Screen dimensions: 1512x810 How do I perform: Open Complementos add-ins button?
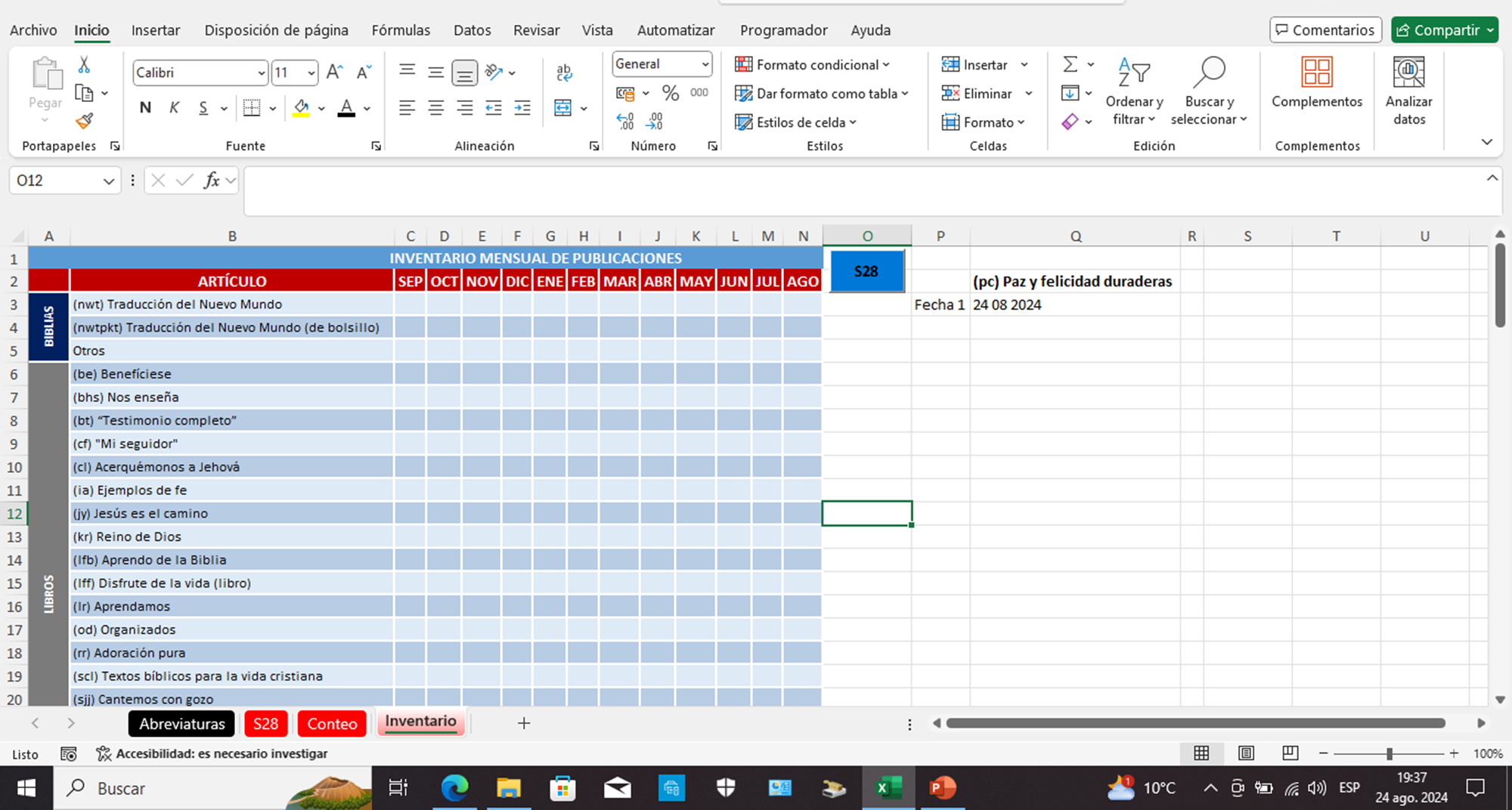click(1317, 83)
